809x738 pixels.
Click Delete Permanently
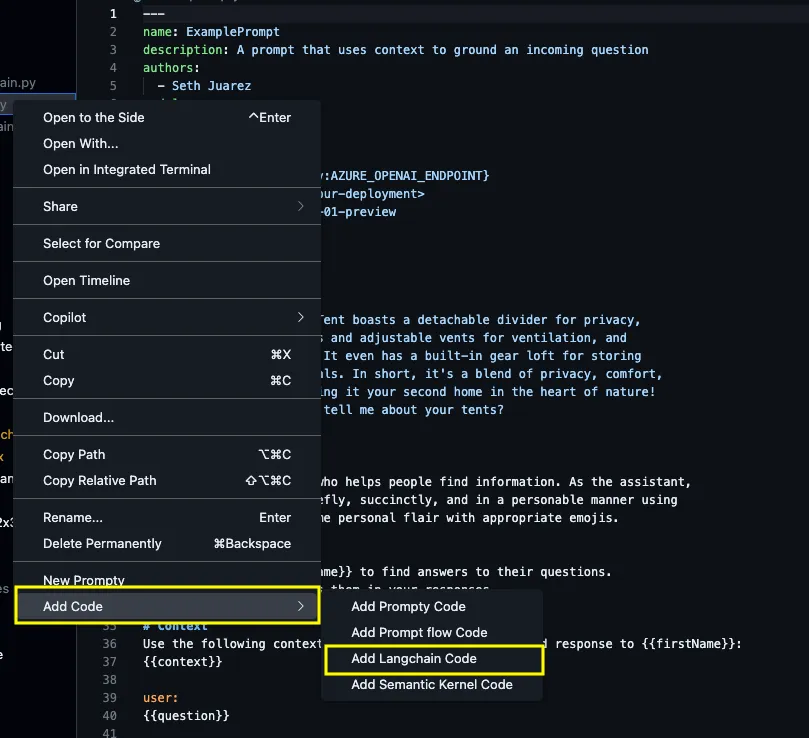coord(102,543)
